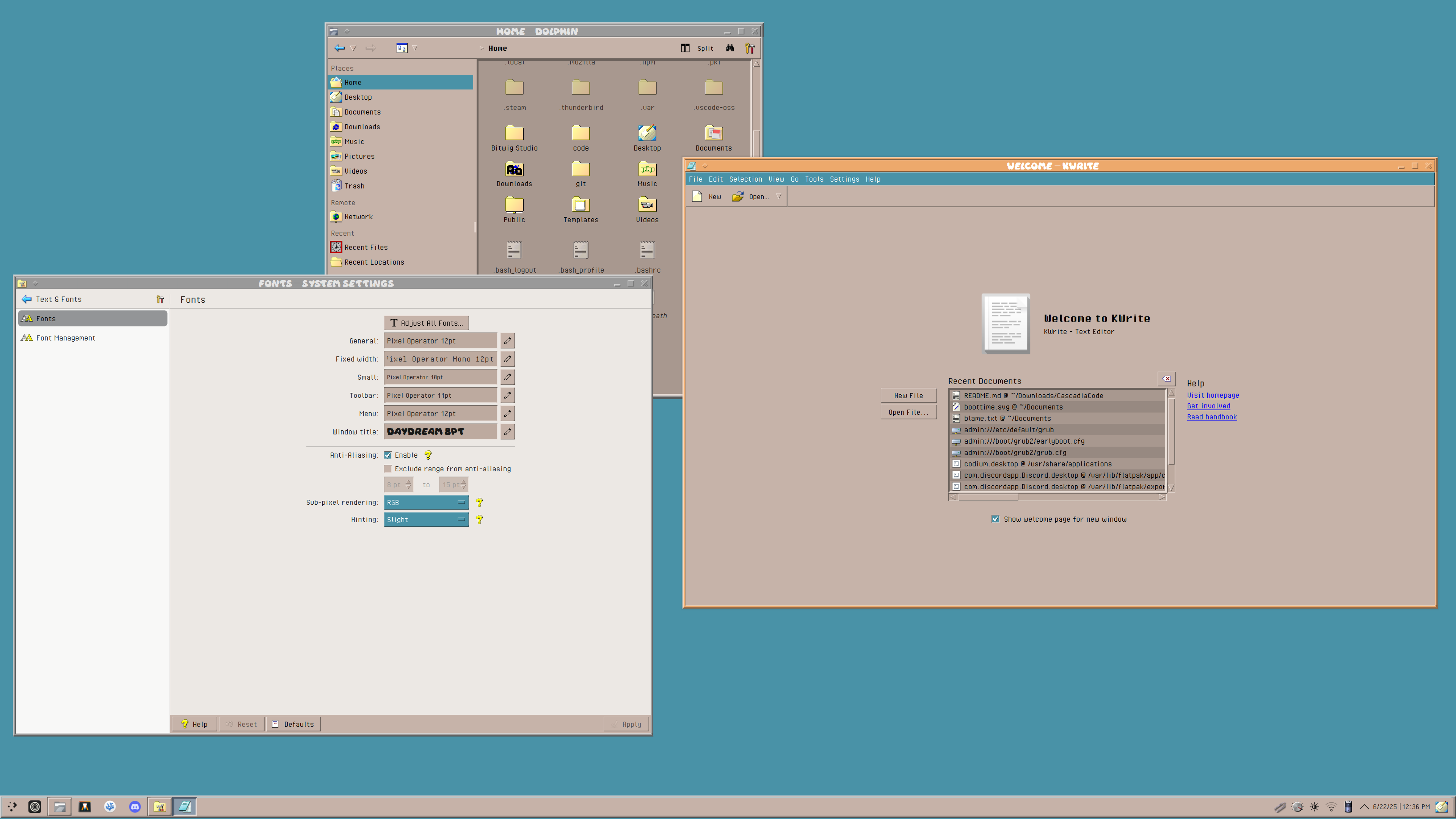Go back from Text & Fonts in System Settings
This screenshot has height=819, width=1456.
(x=27, y=299)
